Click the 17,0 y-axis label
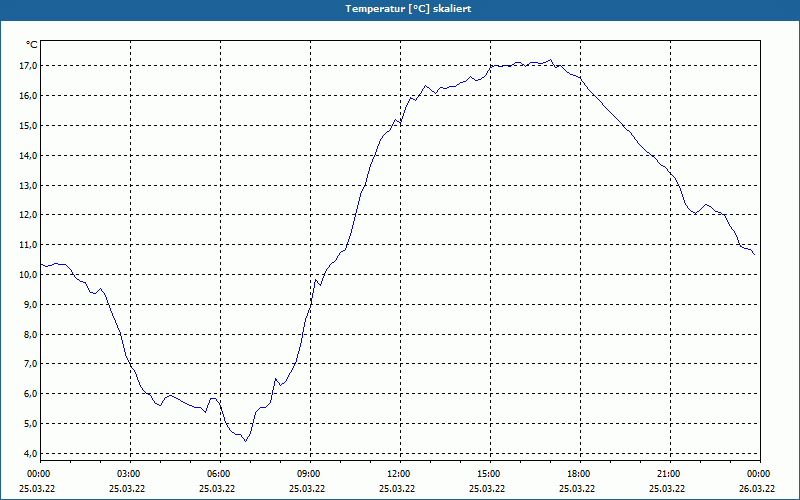Image resolution: width=800 pixels, height=500 pixels. point(28,65)
